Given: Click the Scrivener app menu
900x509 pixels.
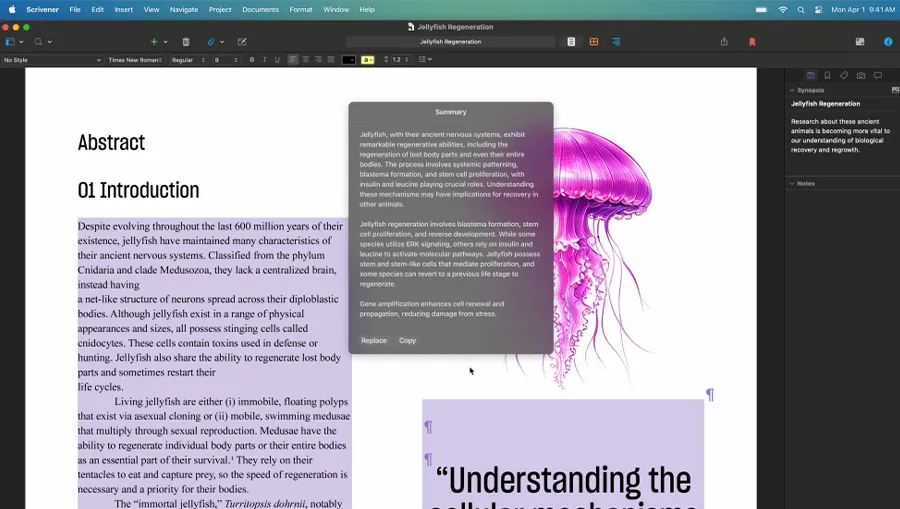Looking at the screenshot, I should [42, 10].
